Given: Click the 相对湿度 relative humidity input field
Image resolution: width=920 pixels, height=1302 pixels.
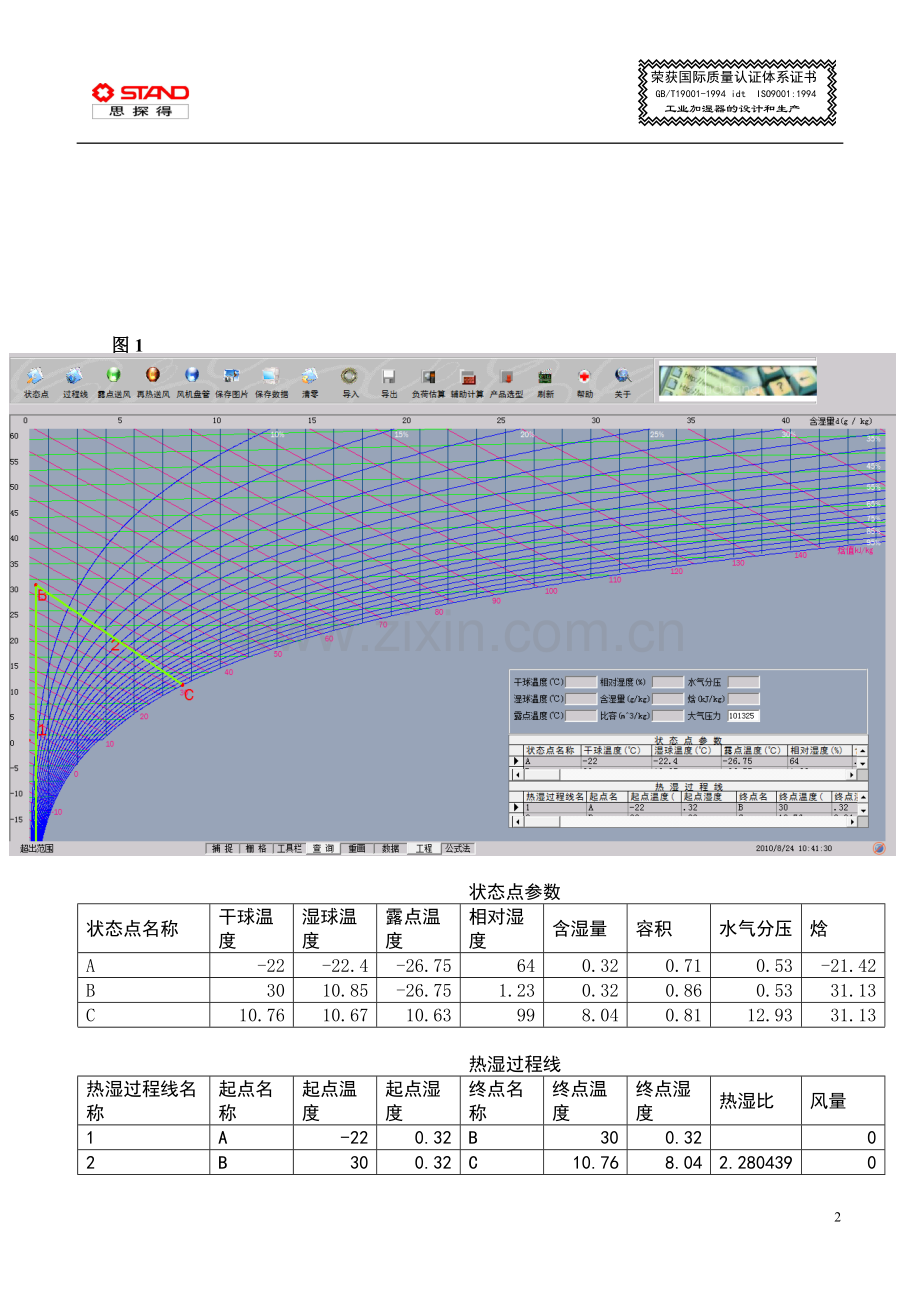Looking at the screenshot, I should (x=668, y=682).
